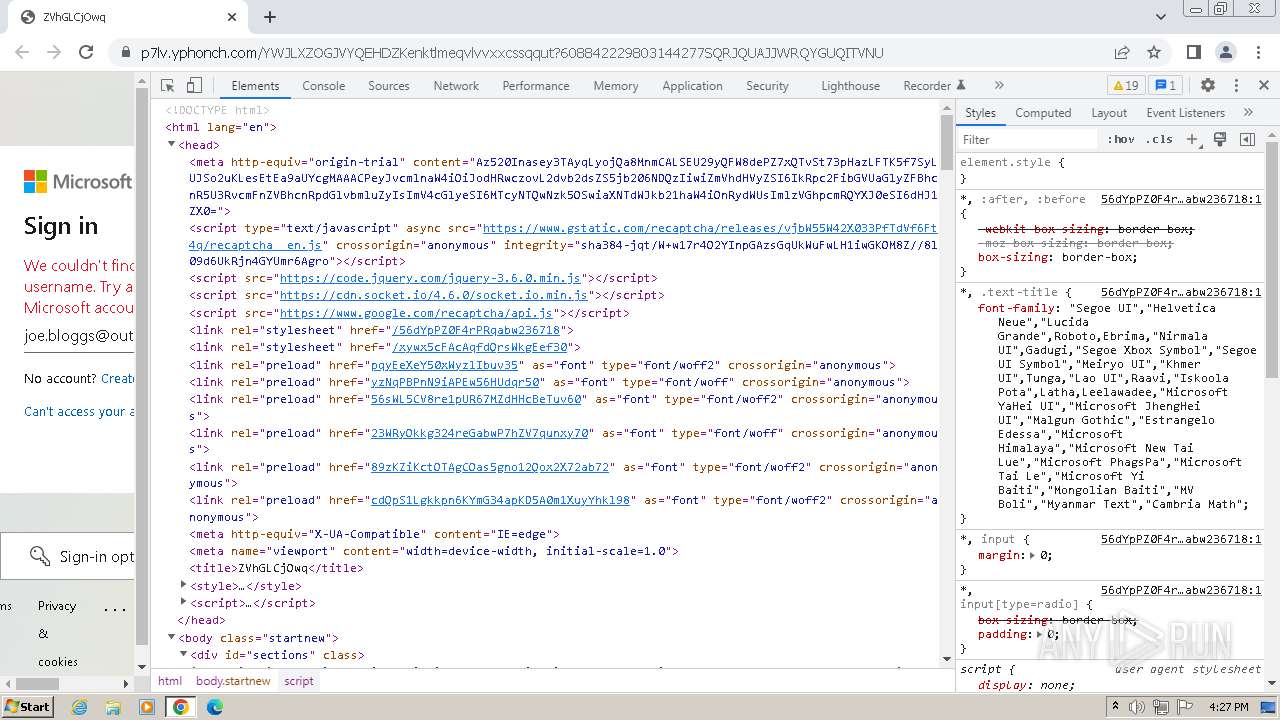The width and height of the screenshot is (1280, 720).
Task: Open the tab search dropdown arrow
Action: (1160, 17)
